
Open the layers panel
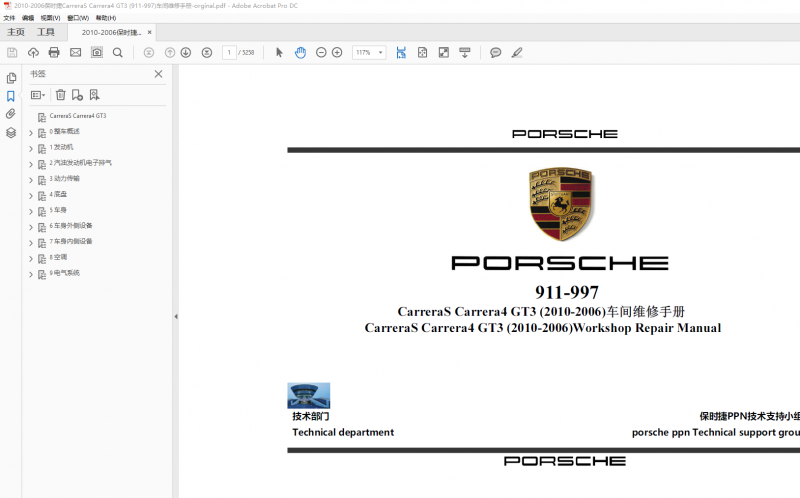pyautogui.click(x=11, y=133)
